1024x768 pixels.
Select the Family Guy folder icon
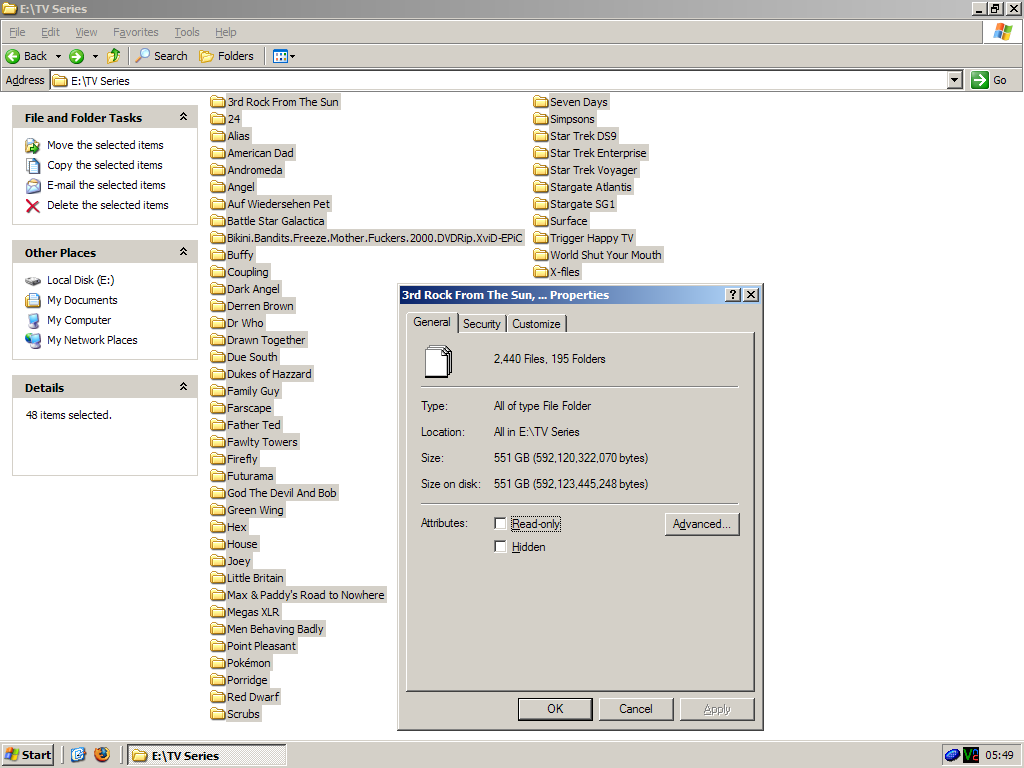(x=217, y=391)
